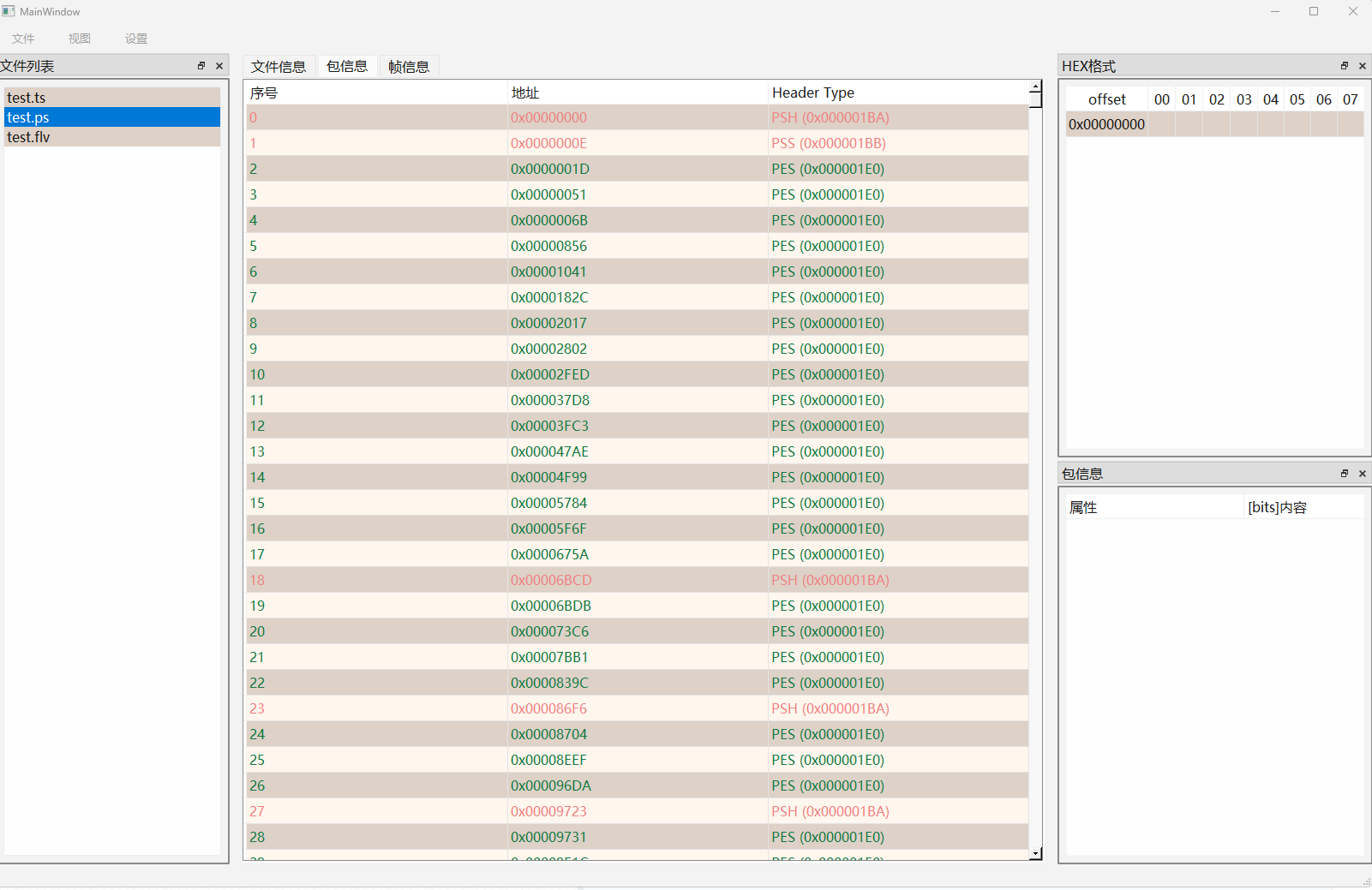Minimize the MainWindow

coord(1275,11)
